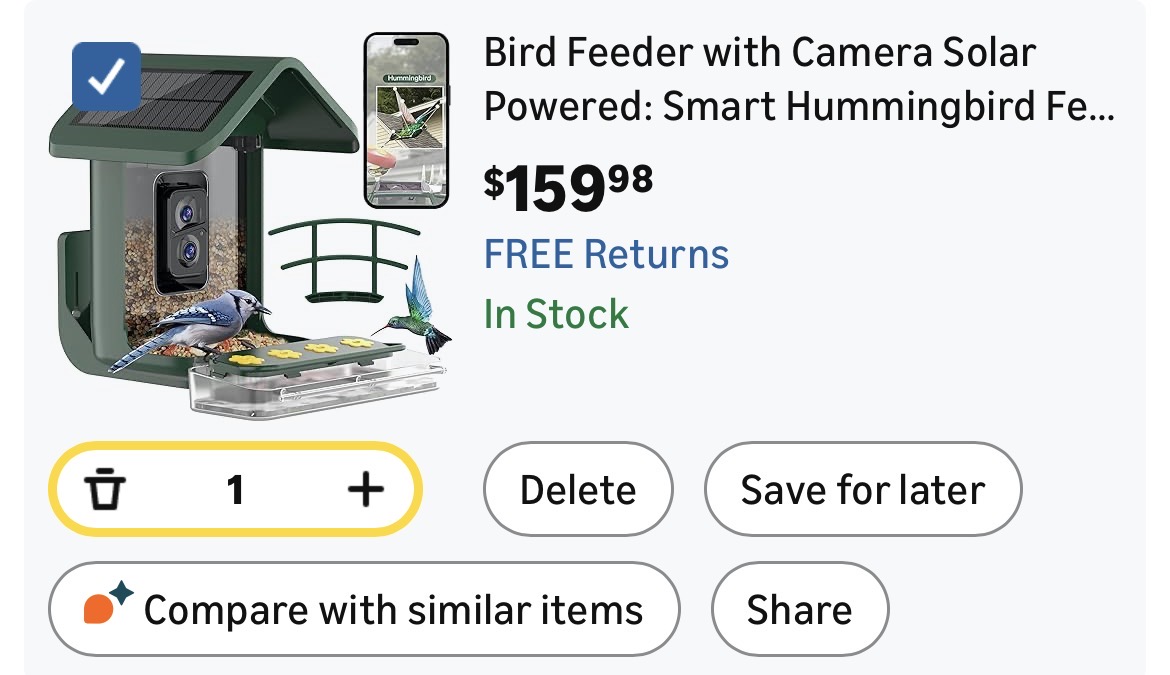Click the Delete button
Image resolution: width=1170 pixels, height=675 pixels.
(x=578, y=489)
